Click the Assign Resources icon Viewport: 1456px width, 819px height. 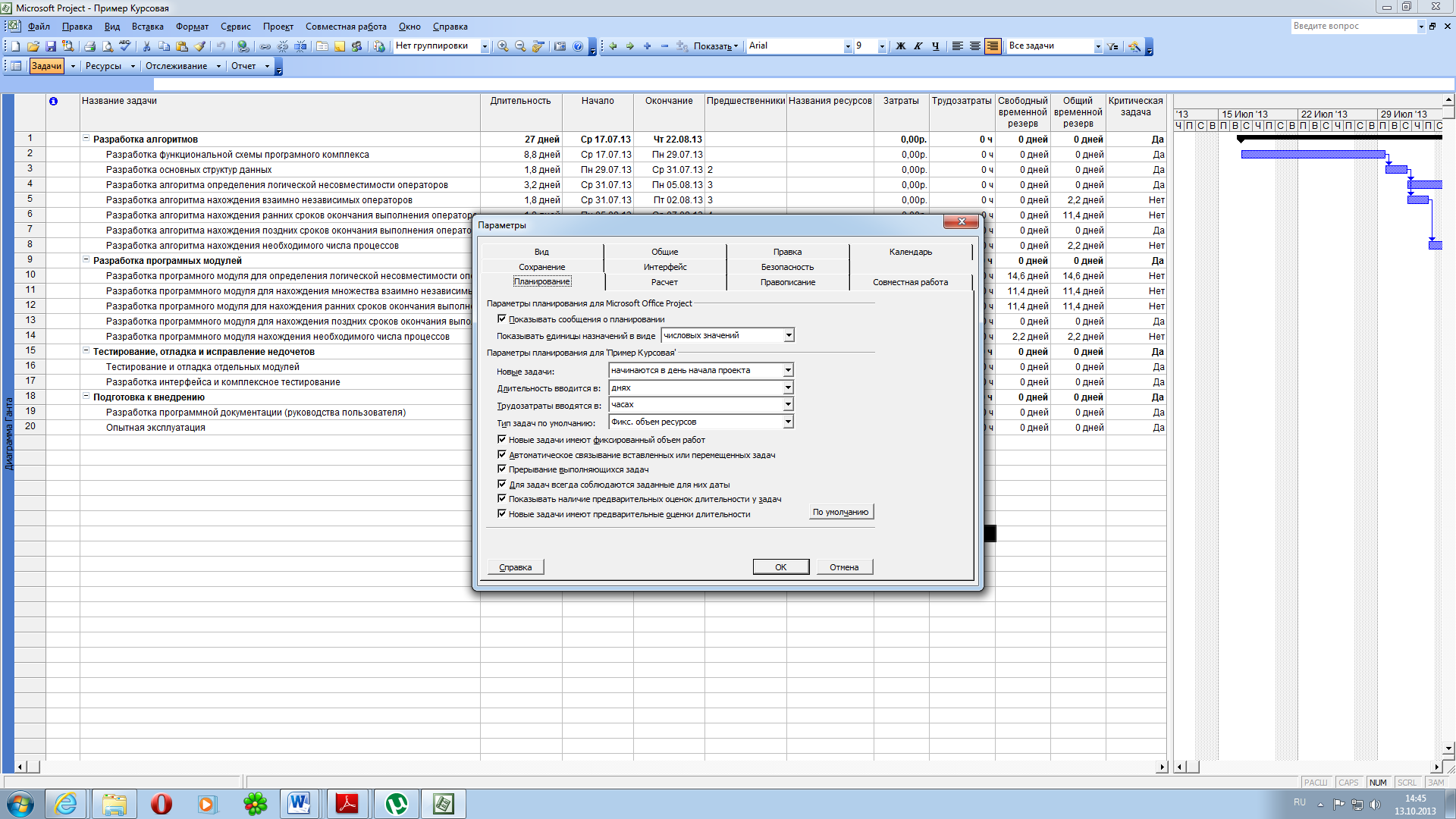[x=357, y=46]
